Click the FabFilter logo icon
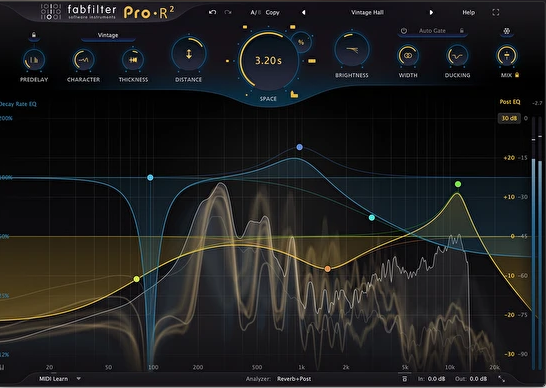 point(51,11)
